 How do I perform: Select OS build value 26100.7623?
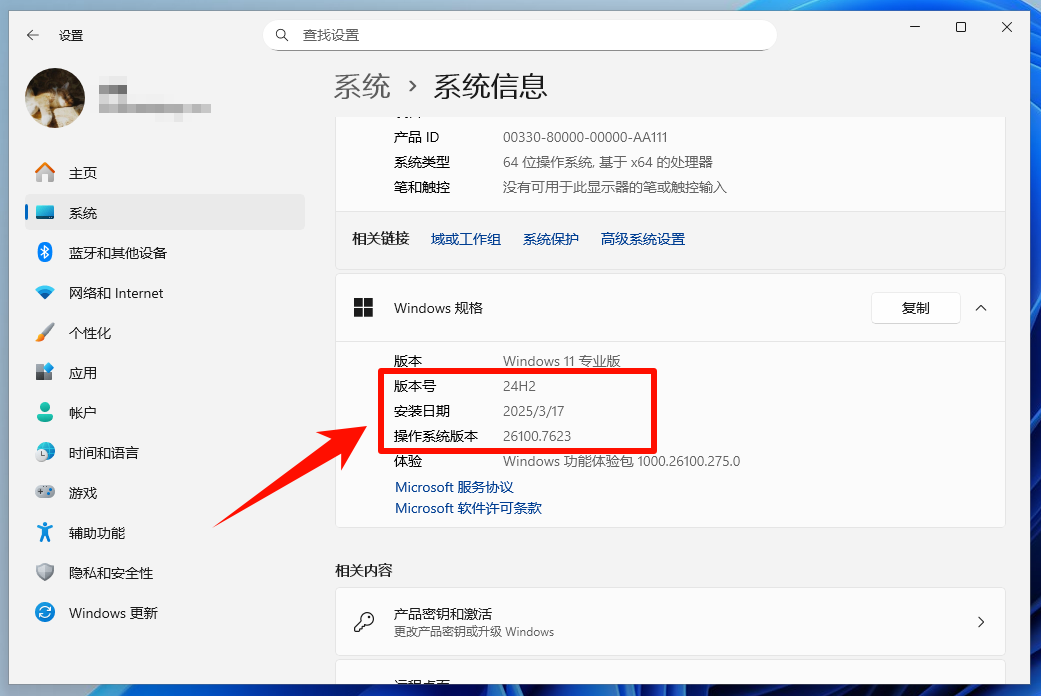coord(537,436)
